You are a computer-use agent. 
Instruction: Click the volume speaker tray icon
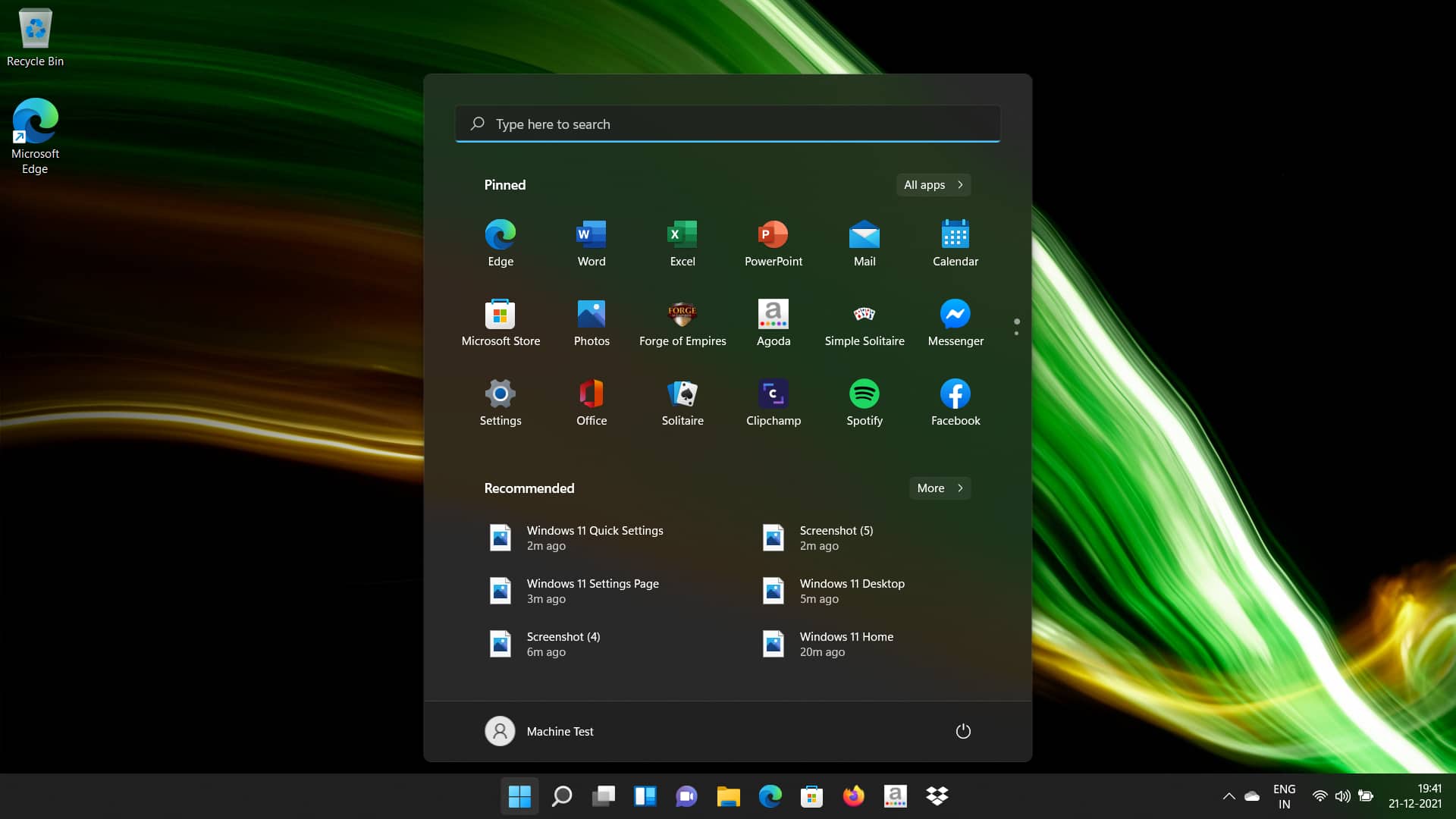pyautogui.click(x=1343, y=796)
